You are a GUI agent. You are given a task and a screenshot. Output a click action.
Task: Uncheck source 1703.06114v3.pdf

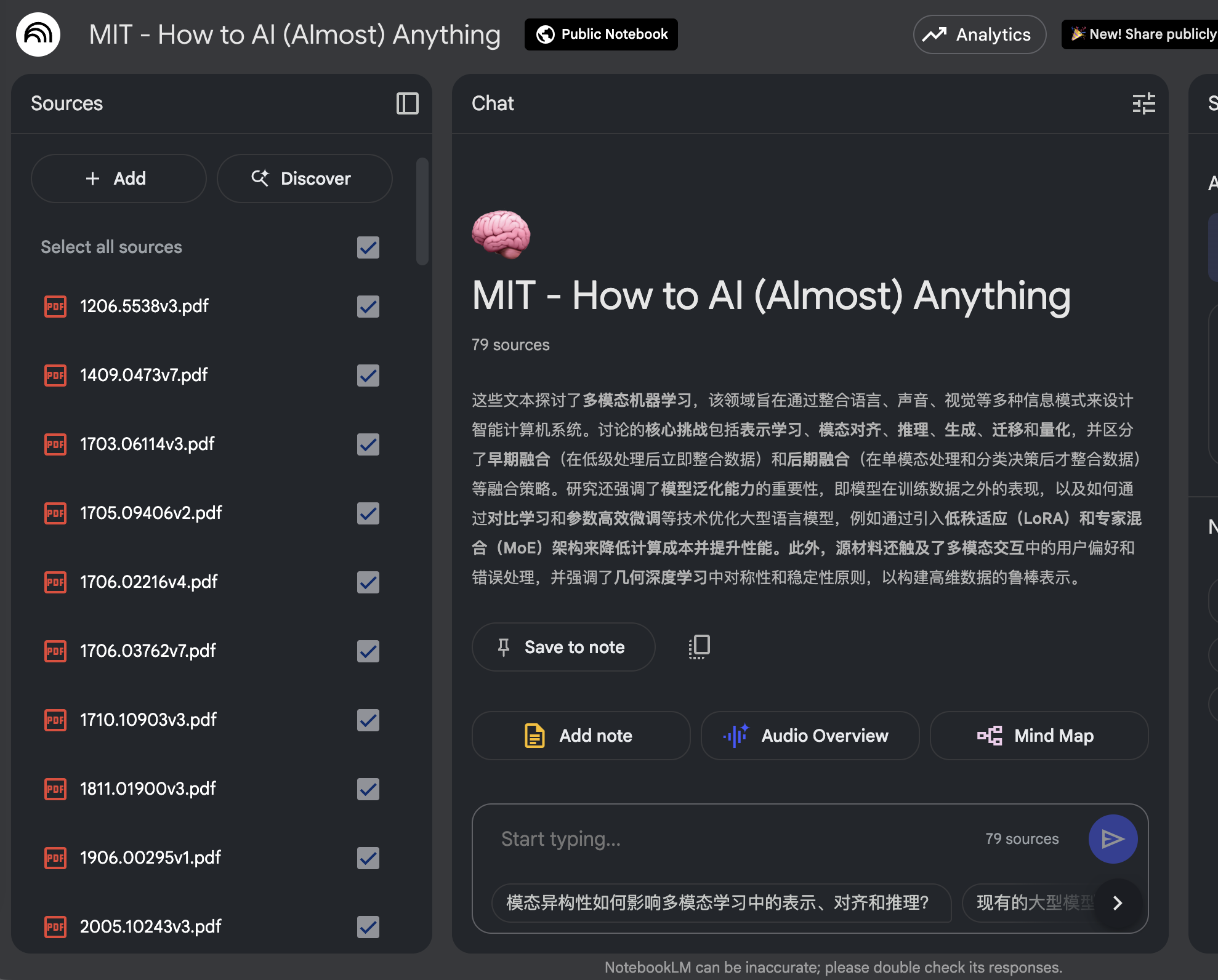(x=368, y=444)
